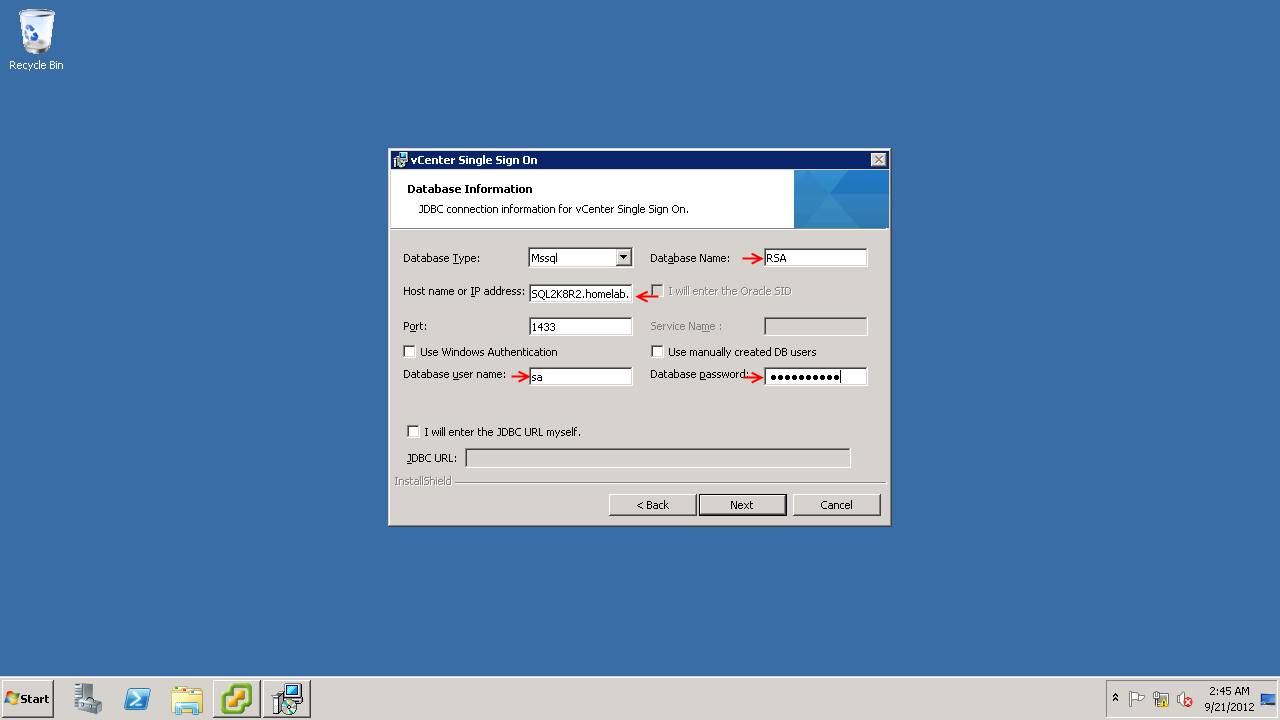Click the muted volume tray icon

1185,699
